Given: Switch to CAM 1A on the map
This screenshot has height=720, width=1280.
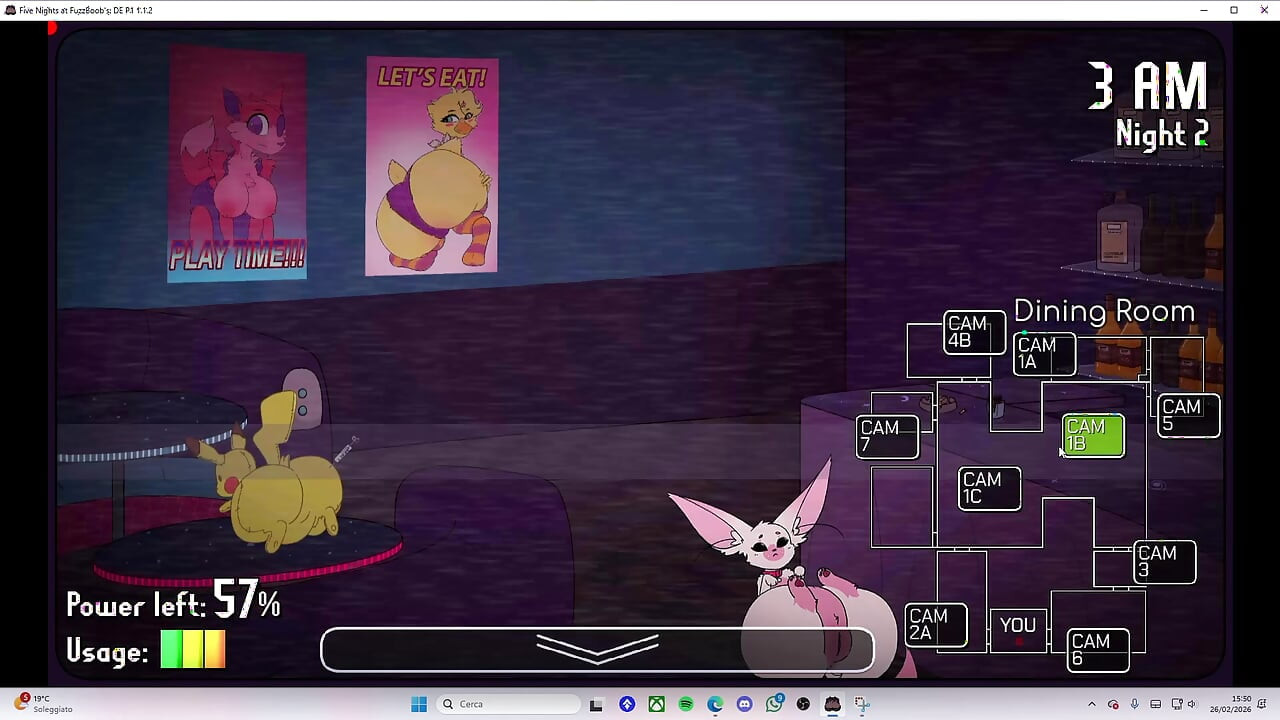Looking at the screenshot, I should [1045, 354].
